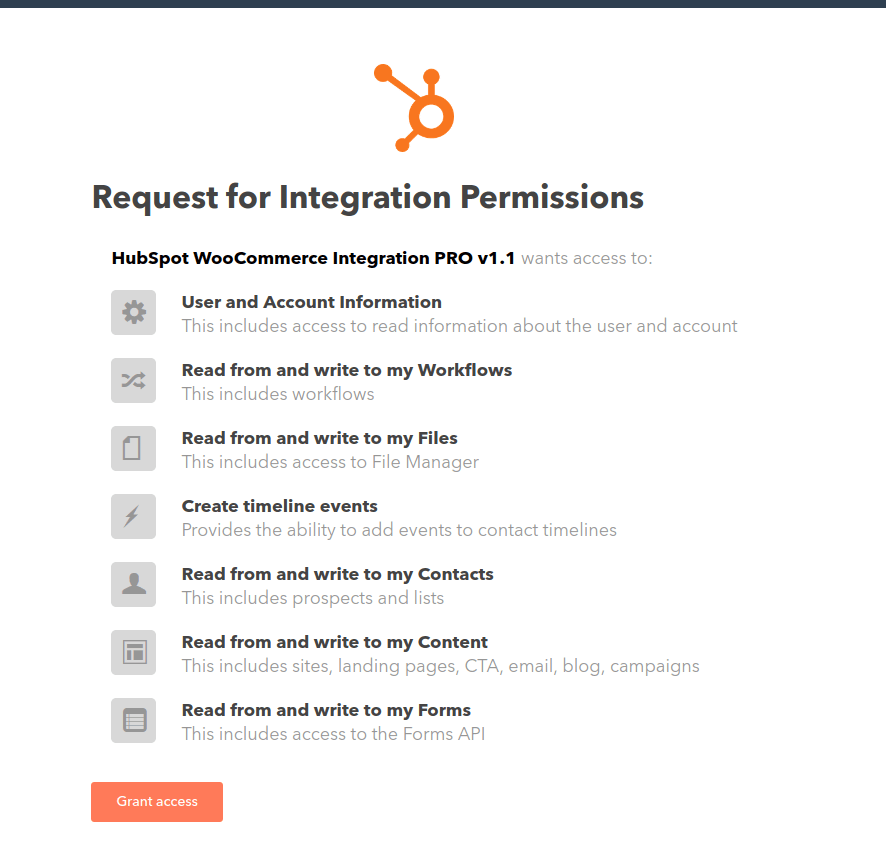The width and height of the screenshot is (886, 853).
Task: Click Read from and write to my Files
Action: [x=319, y=438]
